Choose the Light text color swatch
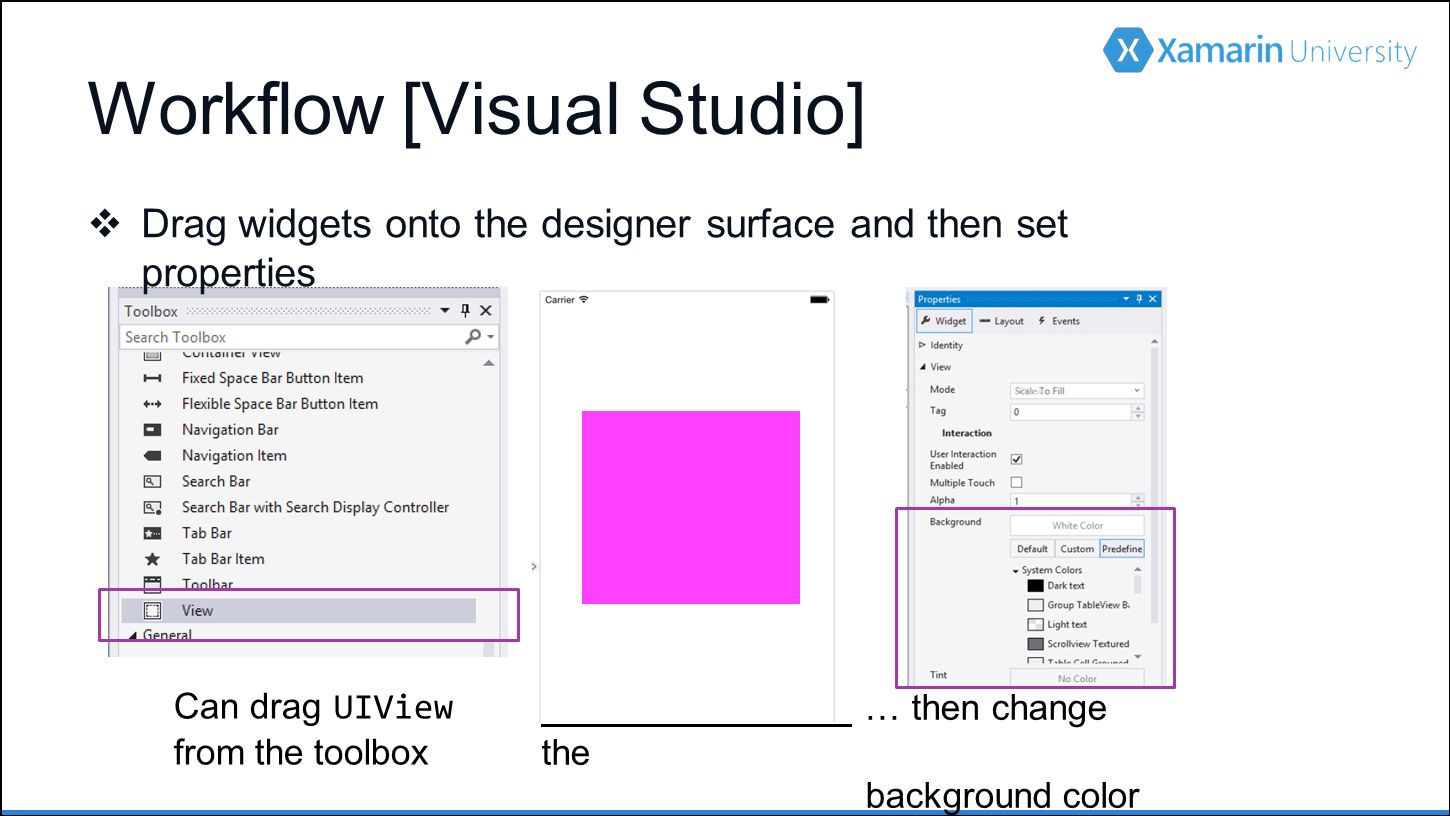 point(1036,624)
